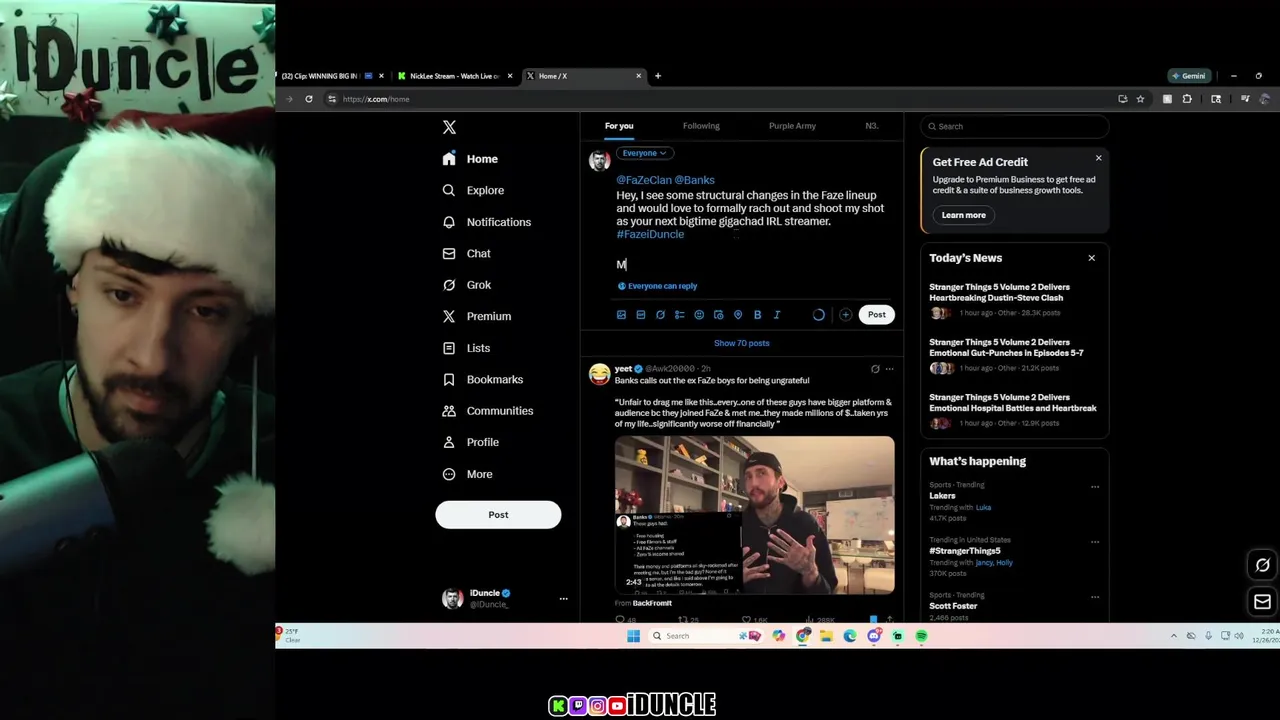Open more options on yeet's post
Screen dimensions: 1280x720
889,369
